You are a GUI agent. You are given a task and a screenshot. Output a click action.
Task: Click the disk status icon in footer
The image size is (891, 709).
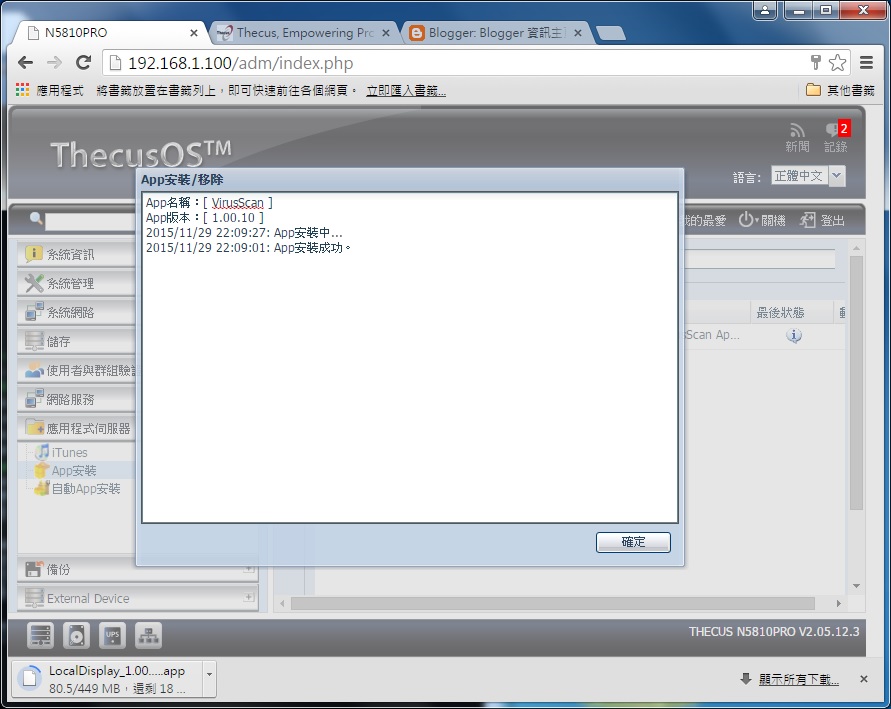tap(76, 635)
